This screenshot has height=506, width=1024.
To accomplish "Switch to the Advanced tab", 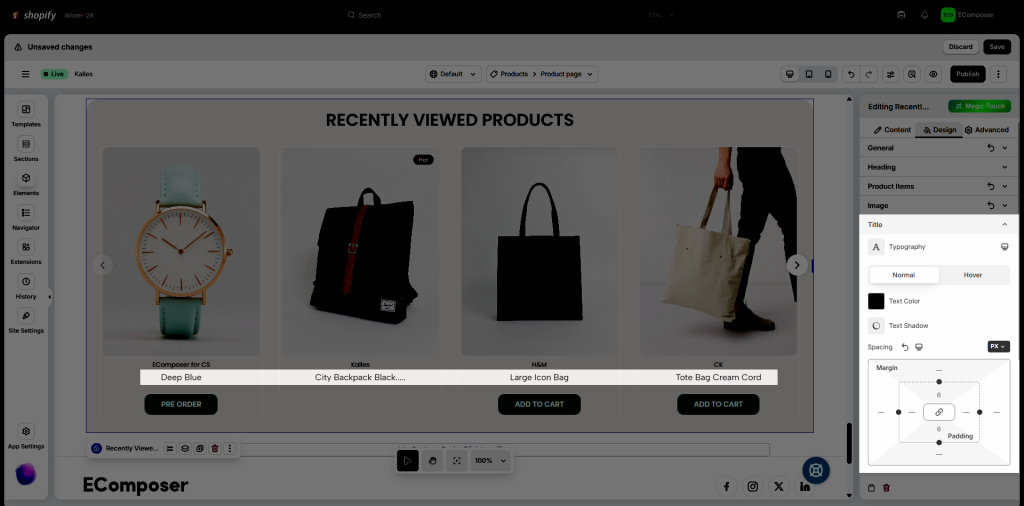I will 986,130.
